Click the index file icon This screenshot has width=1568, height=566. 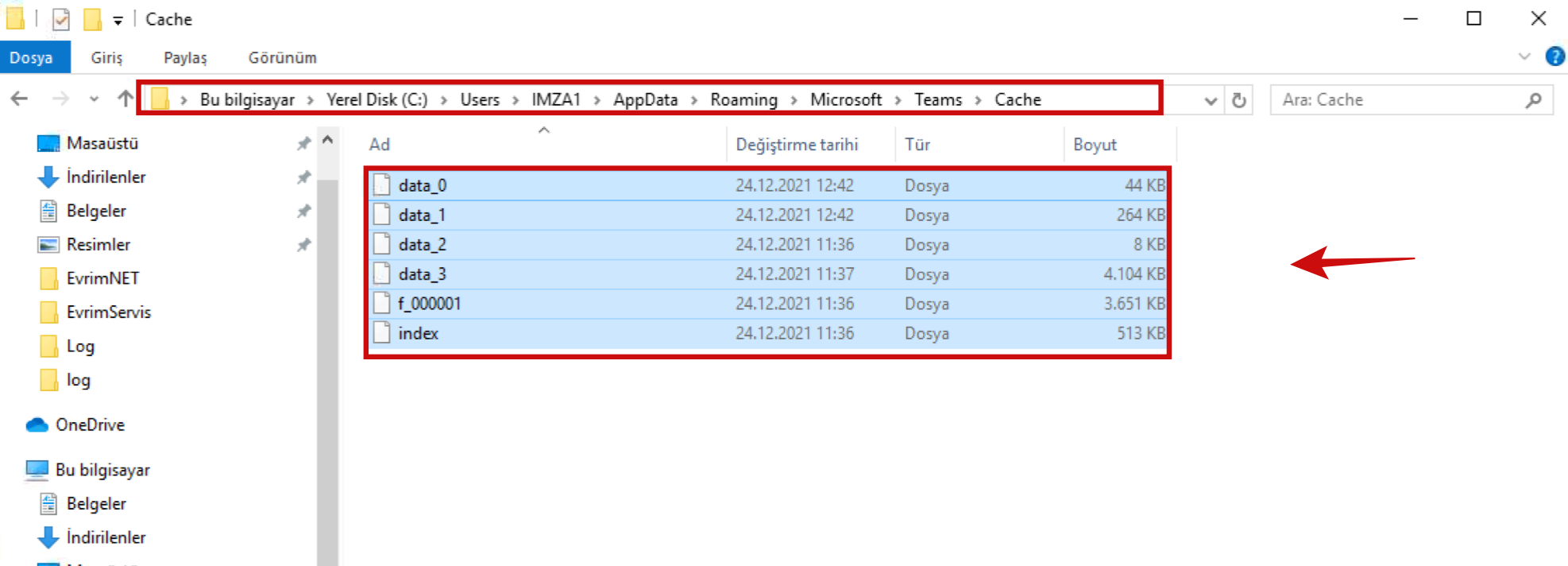tap(382, 333)
